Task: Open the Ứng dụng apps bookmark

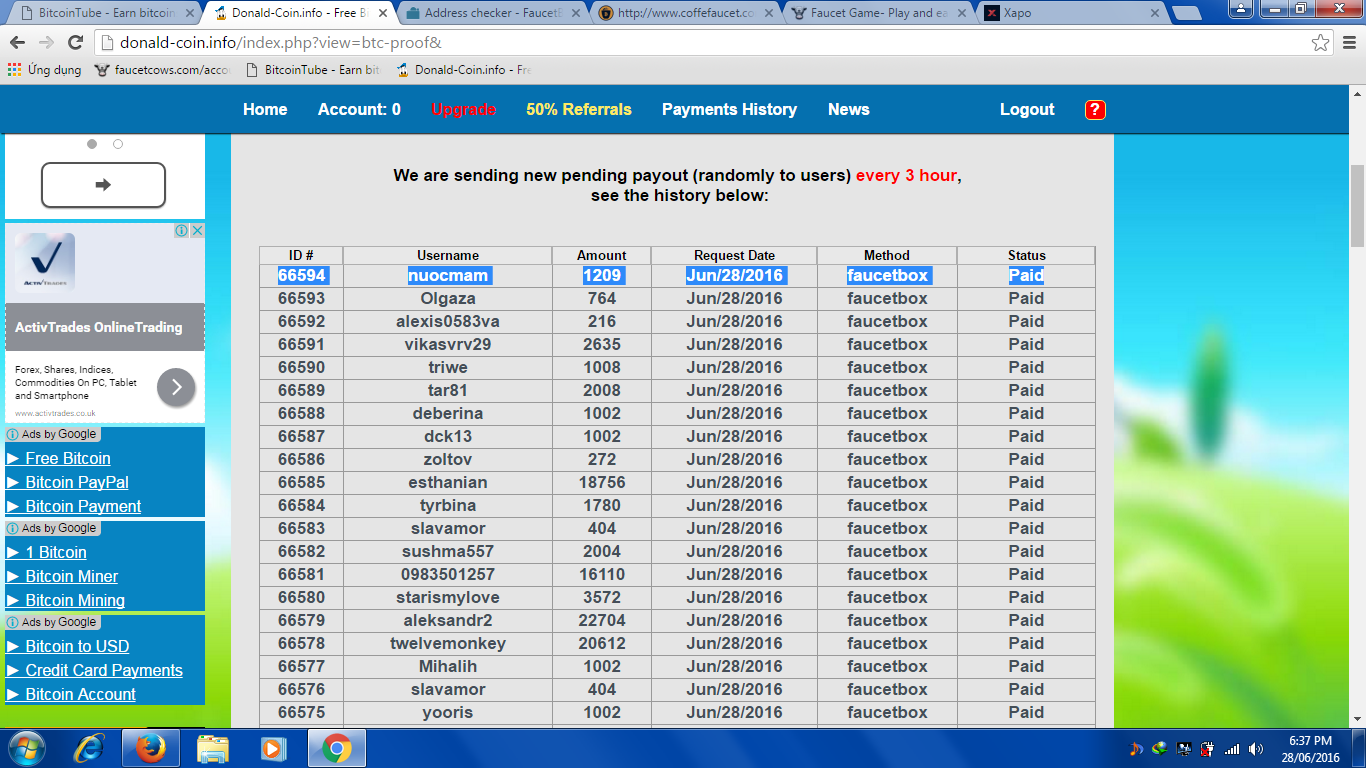Action: [x=45, y=70]
